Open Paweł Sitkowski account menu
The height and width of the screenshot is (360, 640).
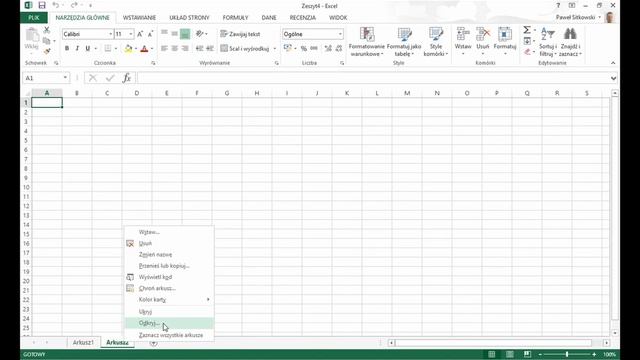pos(578,18)
